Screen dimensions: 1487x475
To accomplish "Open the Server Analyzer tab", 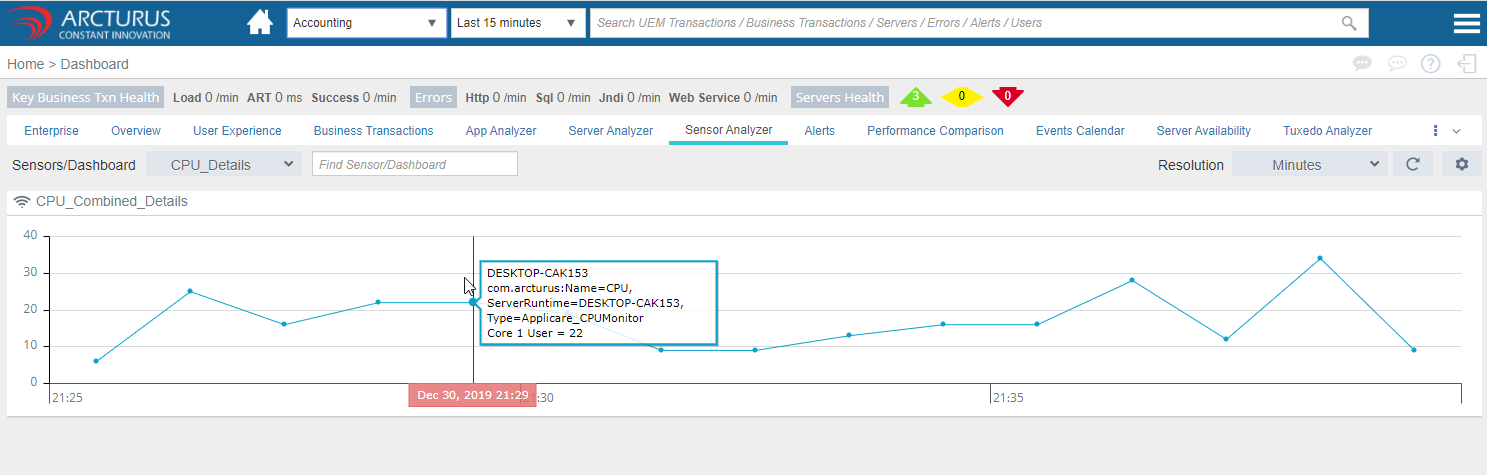I will tap(610, 131).
